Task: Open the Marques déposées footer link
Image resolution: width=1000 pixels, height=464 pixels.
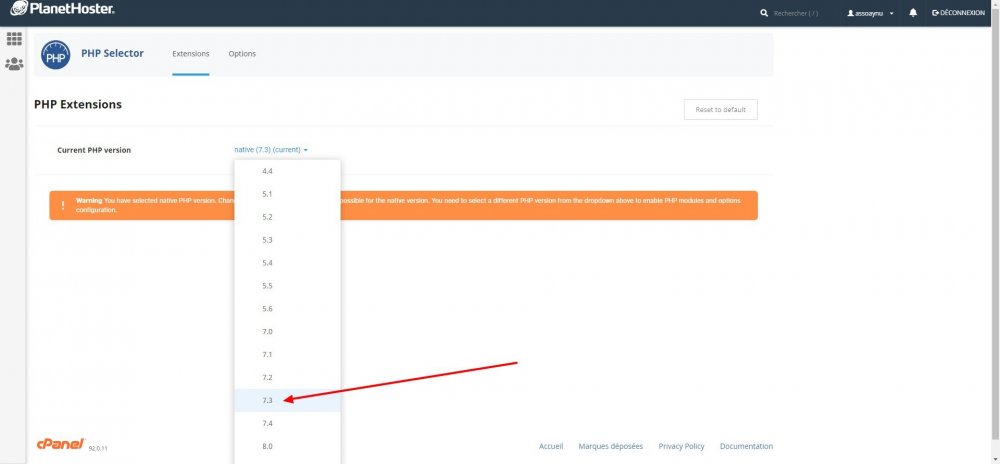Action: click(x=610, y=446)
